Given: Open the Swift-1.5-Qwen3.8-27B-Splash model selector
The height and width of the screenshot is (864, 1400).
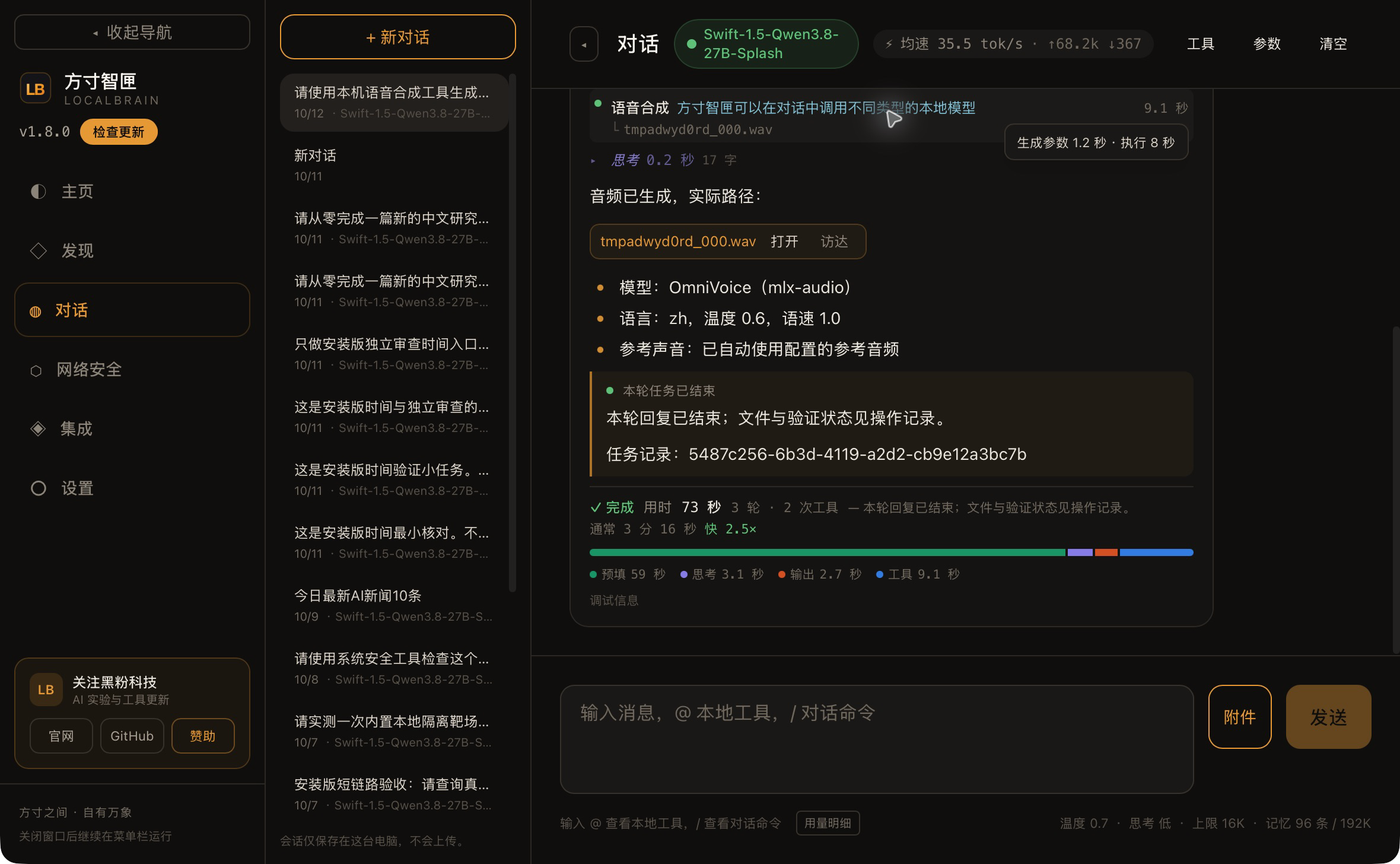Looking at the screenshot, I should click(x=766, y=44).
